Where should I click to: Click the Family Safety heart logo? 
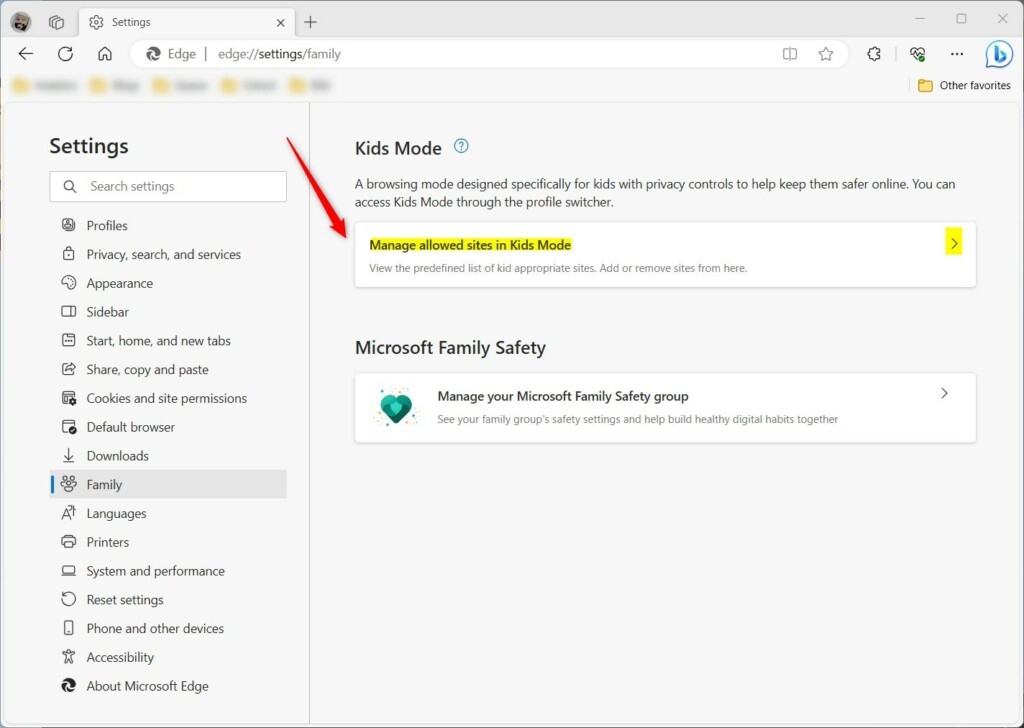396,407
